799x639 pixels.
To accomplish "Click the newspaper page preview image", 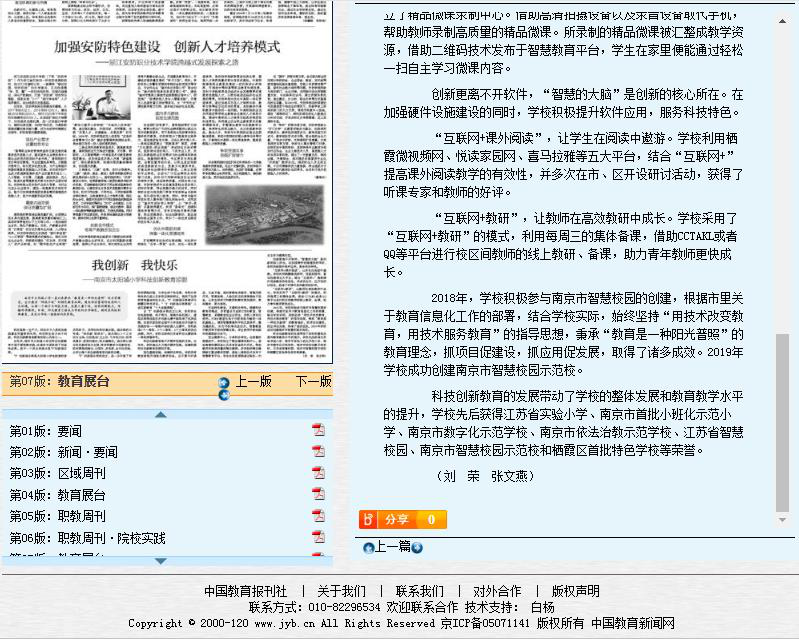I will click(x=166, y=180).
